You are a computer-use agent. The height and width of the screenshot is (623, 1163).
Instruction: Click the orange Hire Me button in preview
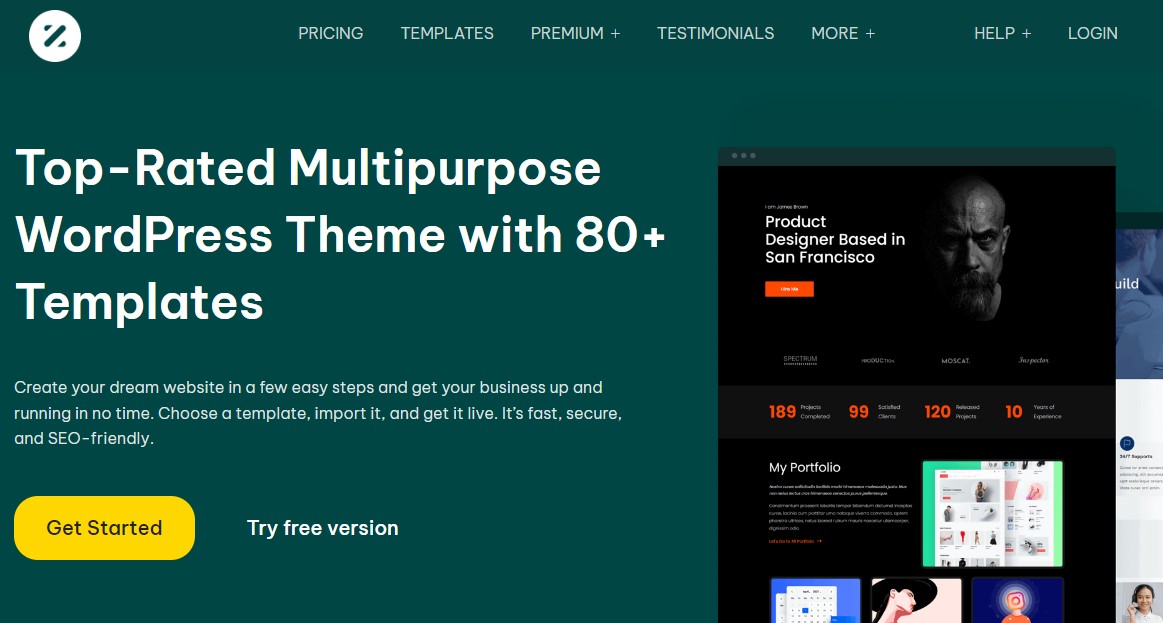click(789, 289)
